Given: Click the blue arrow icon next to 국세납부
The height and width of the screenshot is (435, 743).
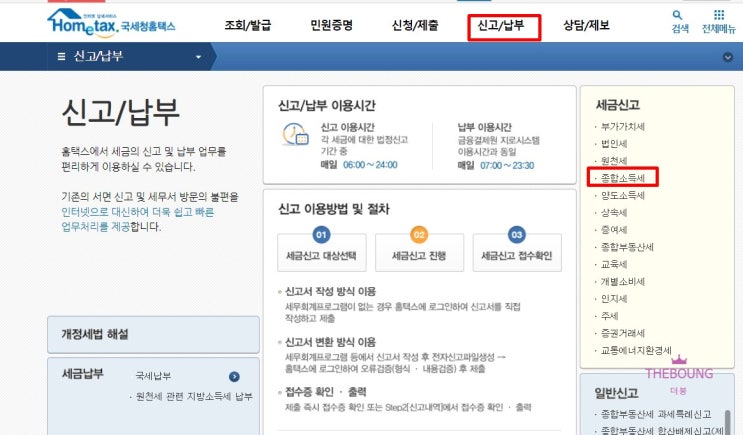Looking at the screenshot, I should (234, 377).
